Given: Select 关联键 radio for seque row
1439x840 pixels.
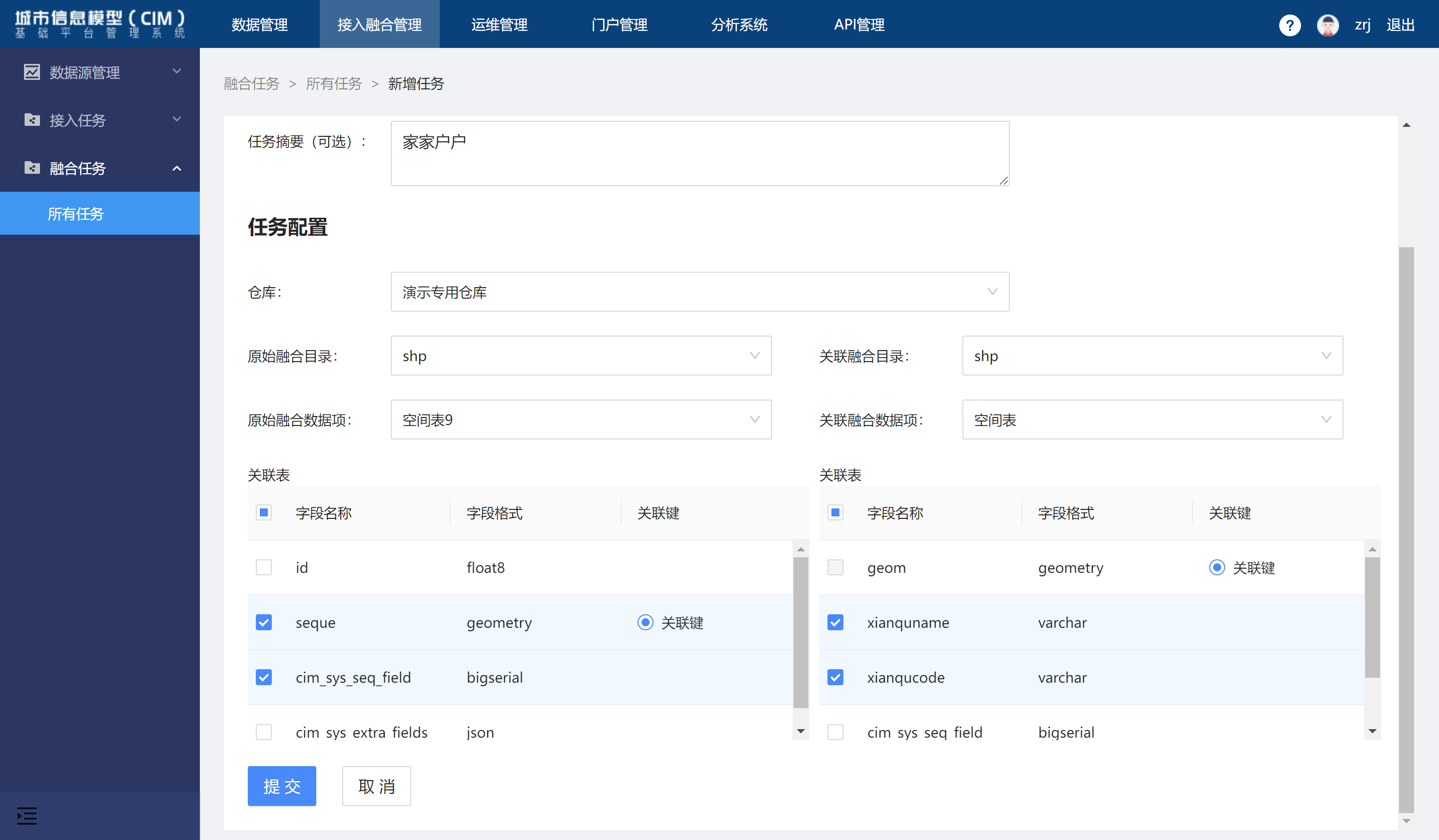Looking at the screenshot, I should point(645,622).
